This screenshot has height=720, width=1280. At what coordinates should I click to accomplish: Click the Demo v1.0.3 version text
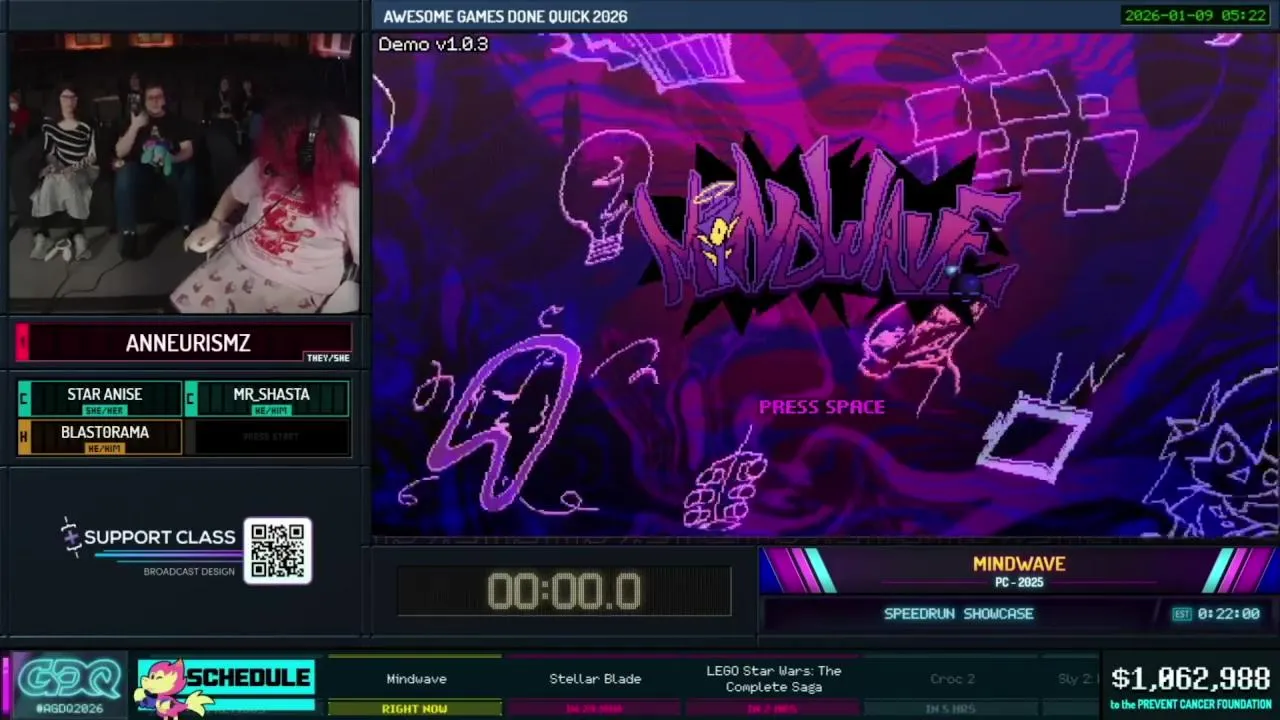(433, 44)
